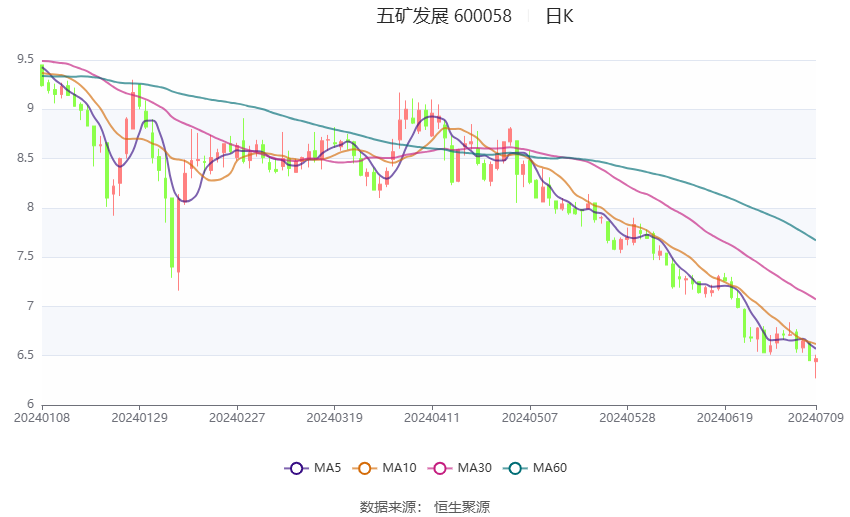This screenshot has width=850, height=517.
Task: Click the 20240227 date axis label
Action: tap(236, 417)
